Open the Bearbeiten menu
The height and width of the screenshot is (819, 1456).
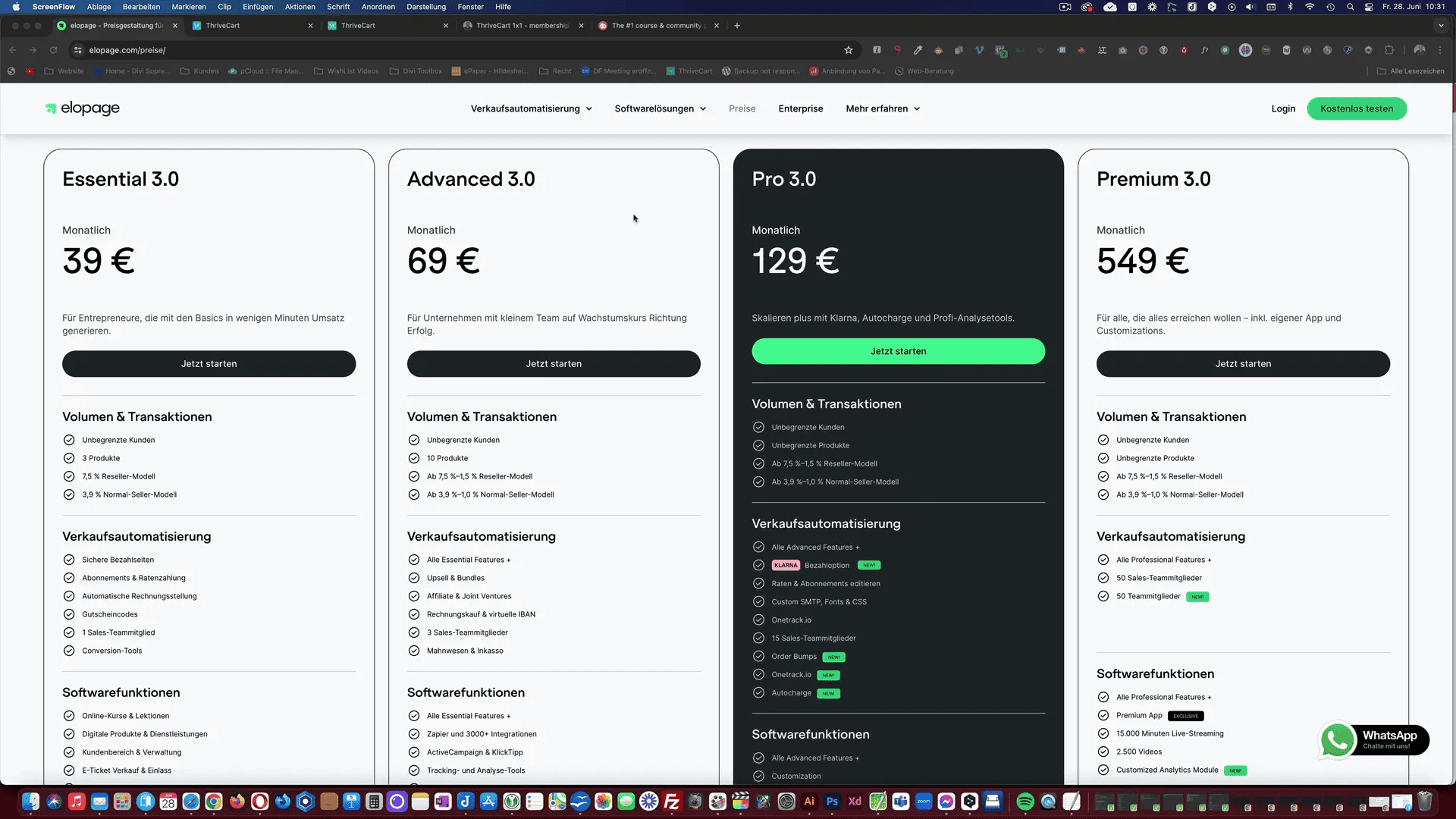pos(141,7)
